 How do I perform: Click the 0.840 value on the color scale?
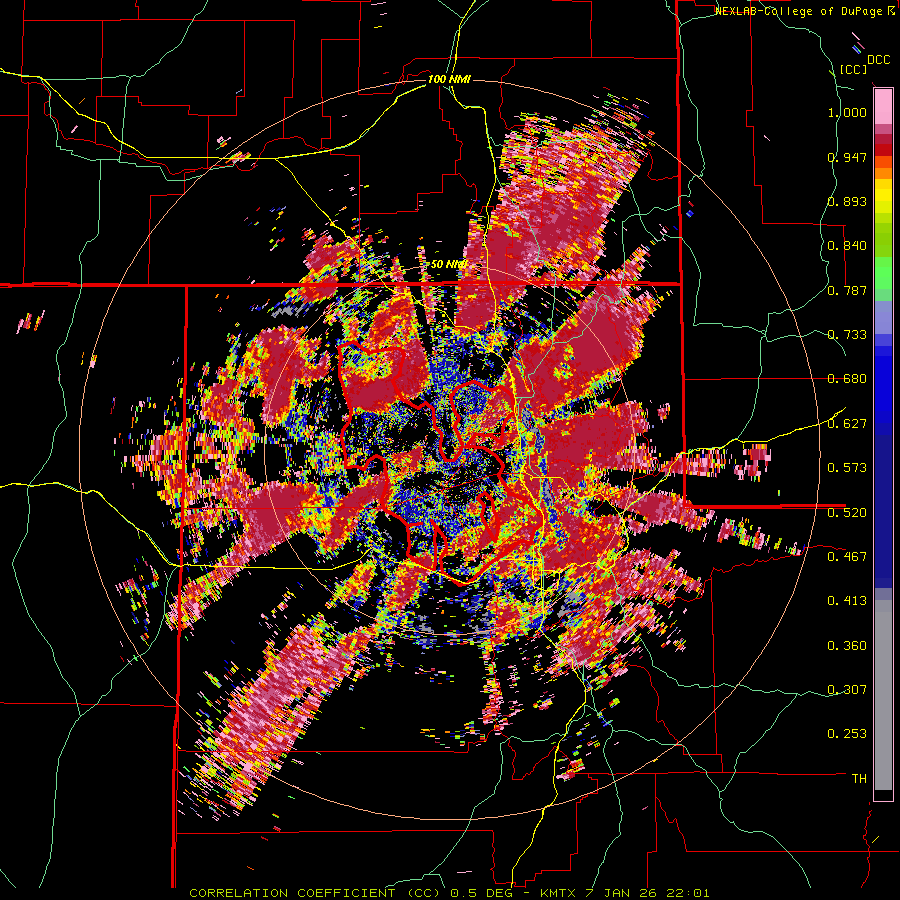(847, 246)
